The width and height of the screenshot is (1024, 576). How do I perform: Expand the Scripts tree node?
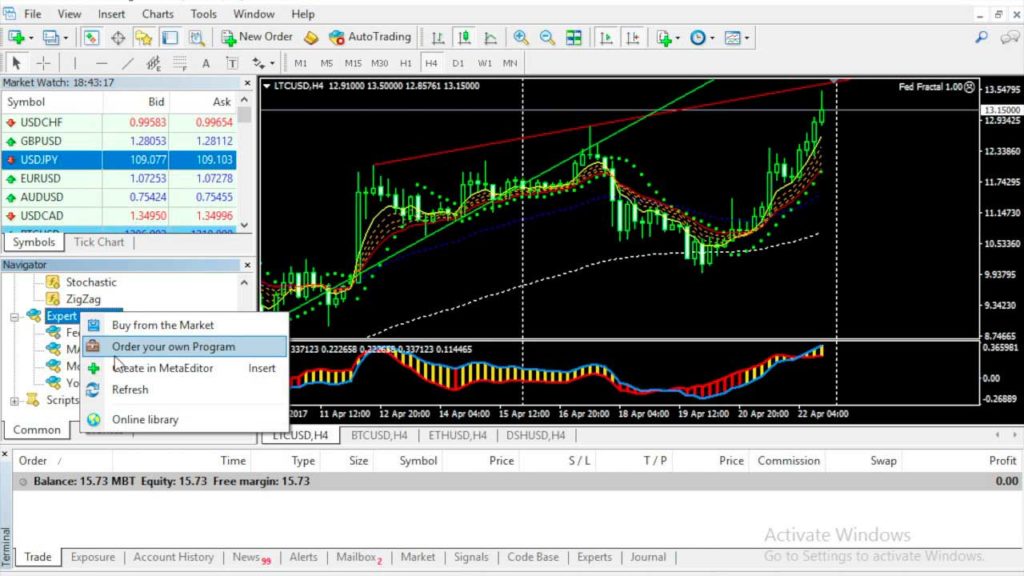(13, 400)
